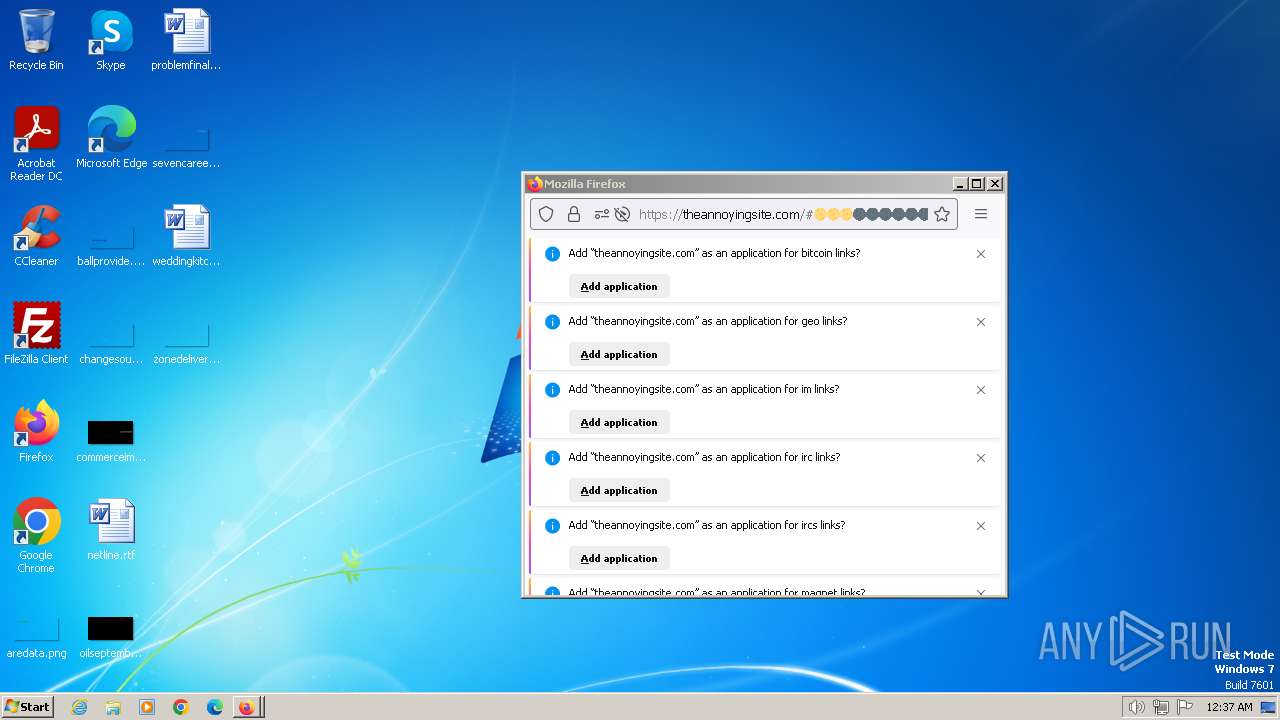Bookmark this page with the star icon
This screenshot has width=1280, height=720.
(x=942, y=214)
